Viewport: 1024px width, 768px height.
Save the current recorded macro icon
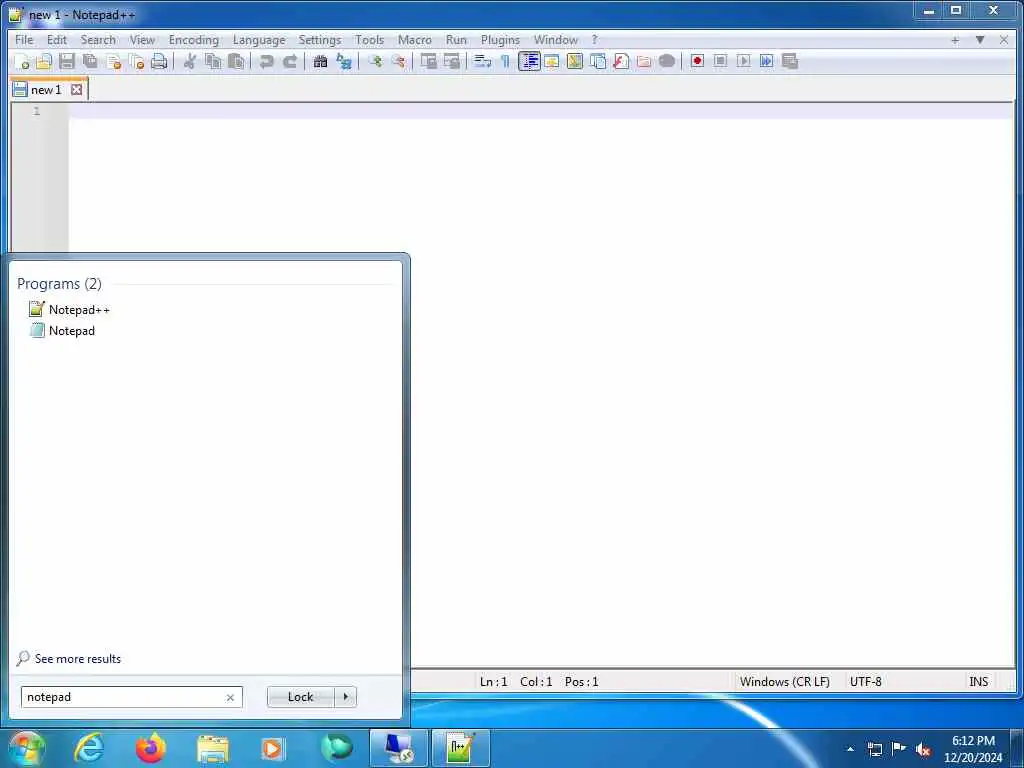click(790, 61)
